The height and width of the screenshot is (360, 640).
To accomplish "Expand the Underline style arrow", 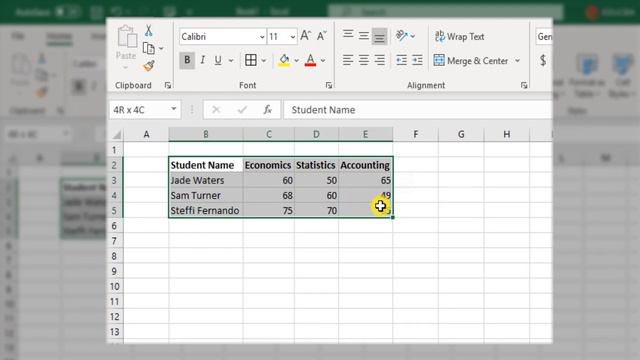I will pos(231,61).
